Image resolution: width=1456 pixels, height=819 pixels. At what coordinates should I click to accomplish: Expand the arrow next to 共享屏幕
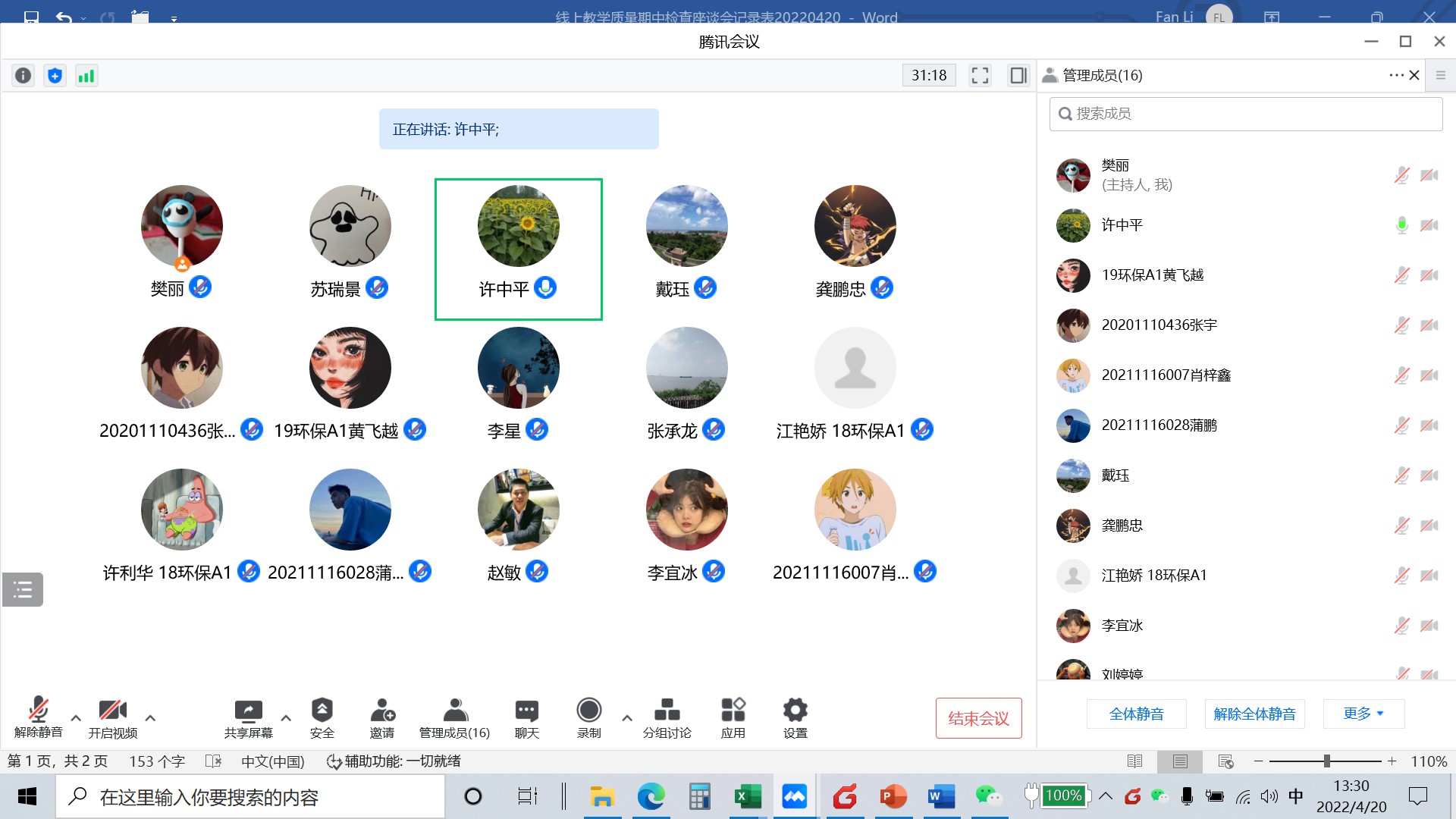pyautogui.click(x=286, y=717)
